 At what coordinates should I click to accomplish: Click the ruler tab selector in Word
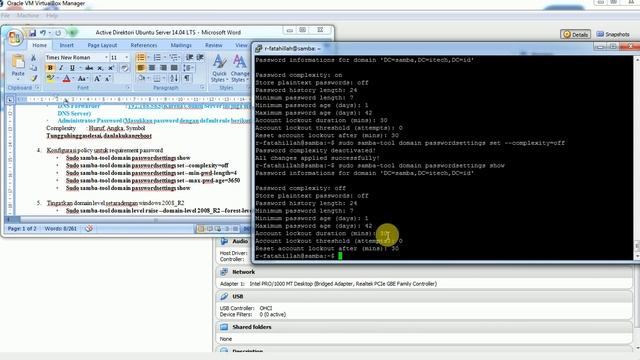(10, 99)
